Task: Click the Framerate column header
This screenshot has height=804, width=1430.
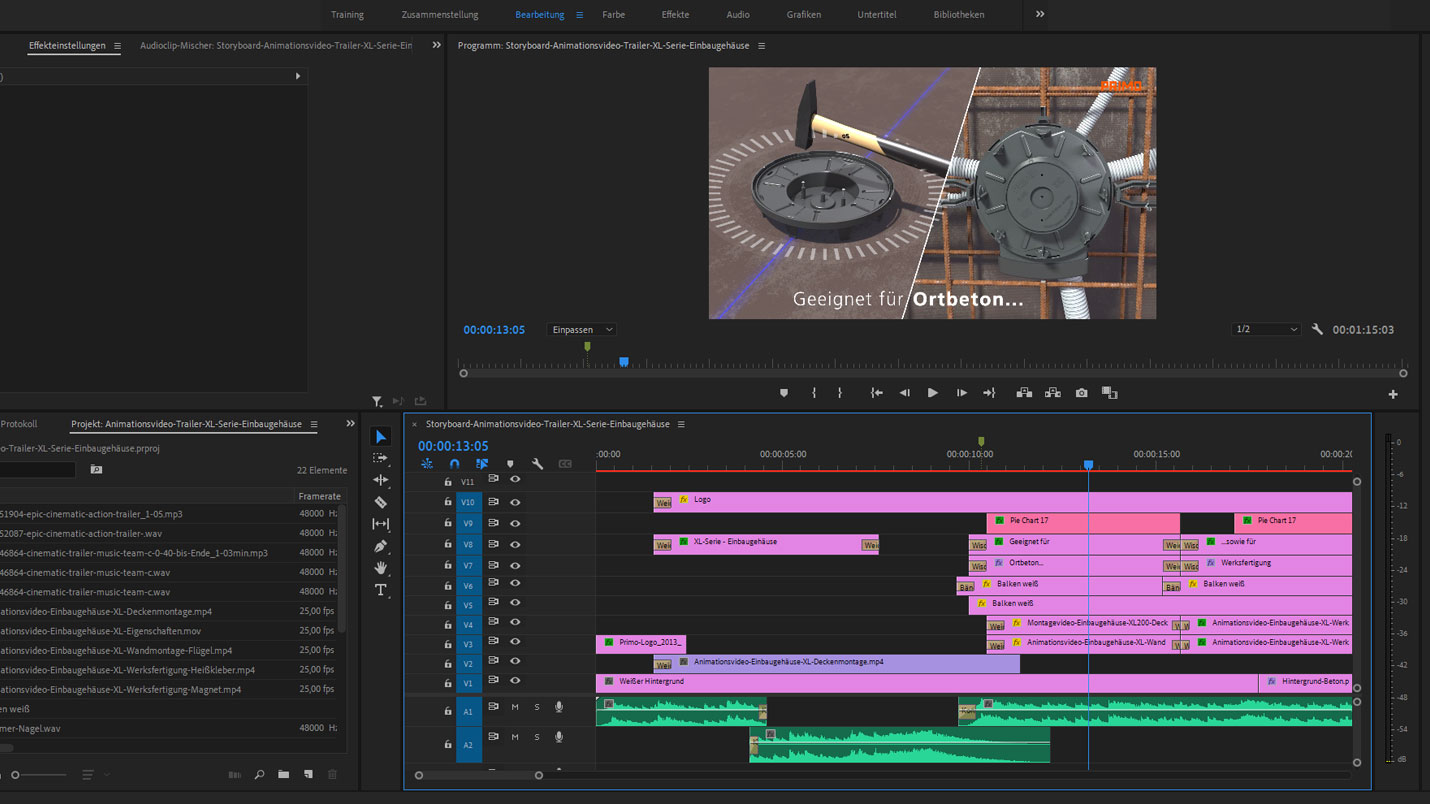Action: (319, 496)
